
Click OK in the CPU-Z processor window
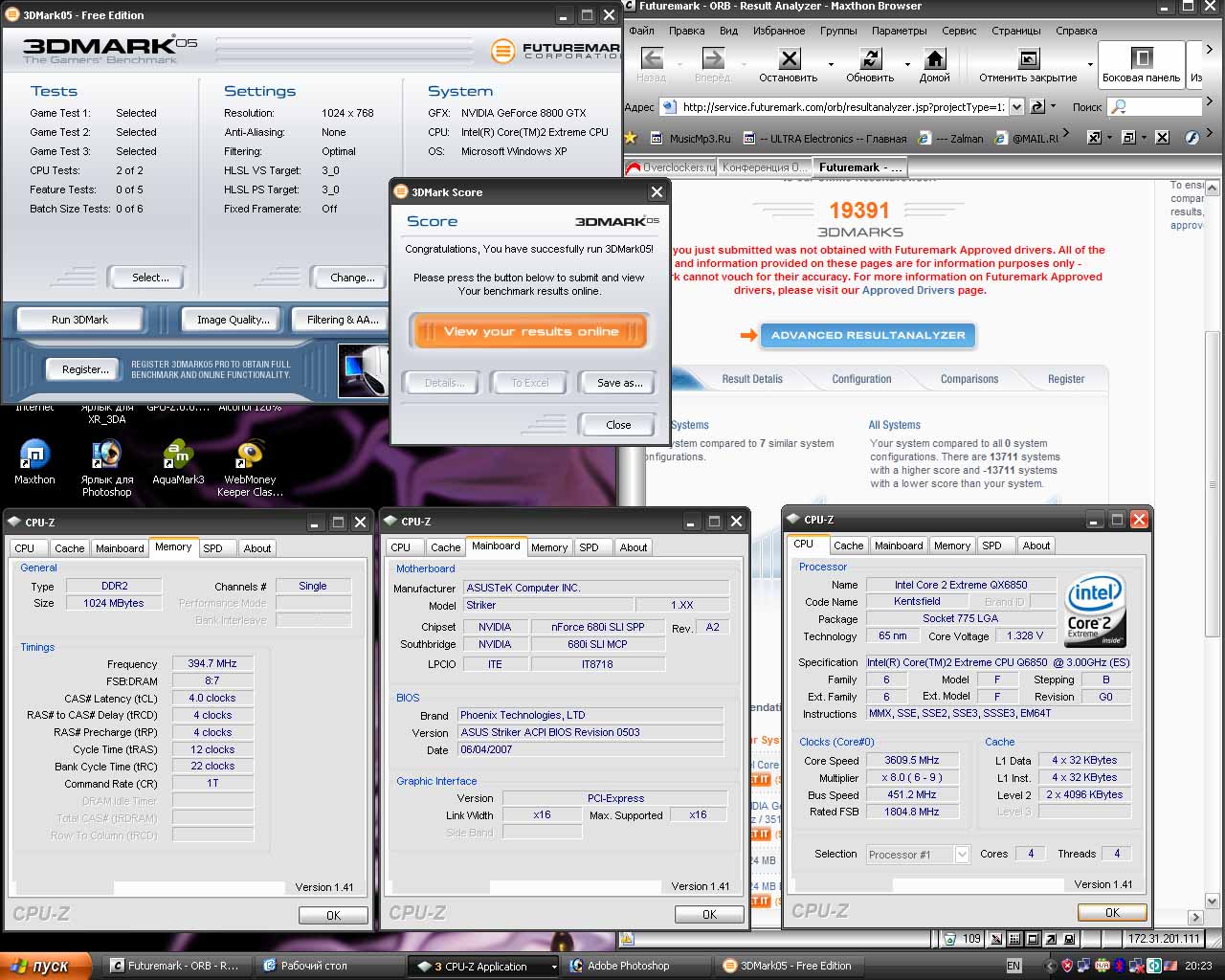pos(1112,913)
